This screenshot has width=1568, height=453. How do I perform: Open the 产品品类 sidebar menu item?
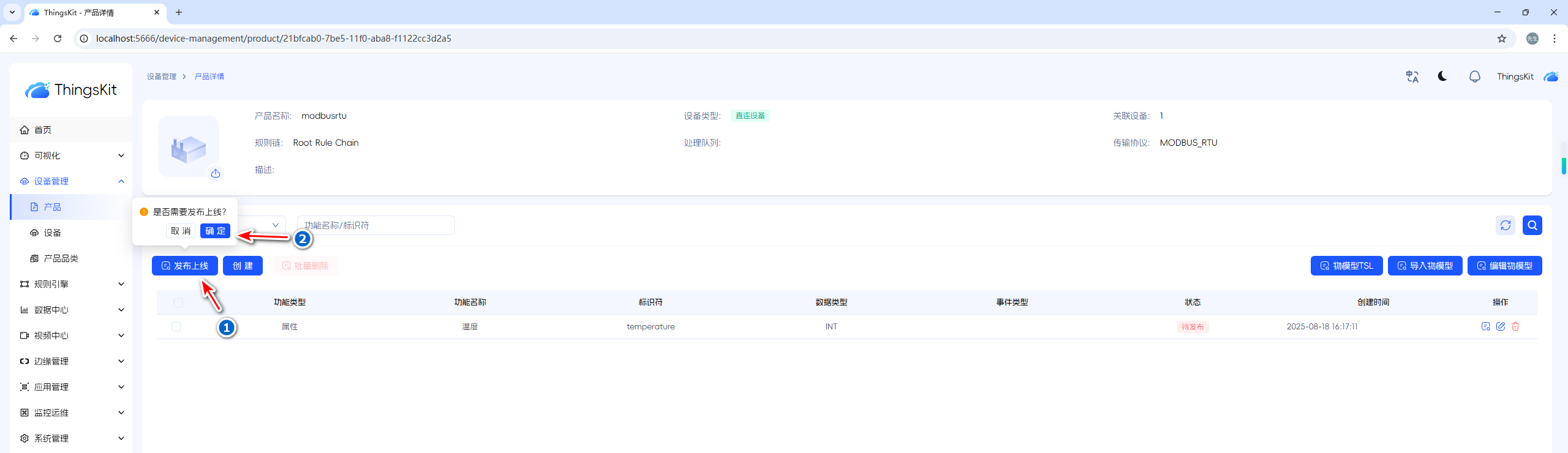pyautogui.click(x=61, y=258)
